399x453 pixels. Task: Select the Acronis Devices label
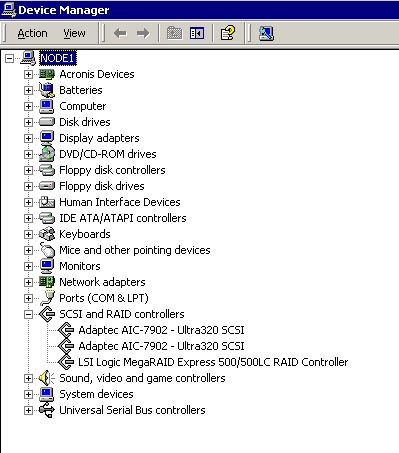[97, 74]
